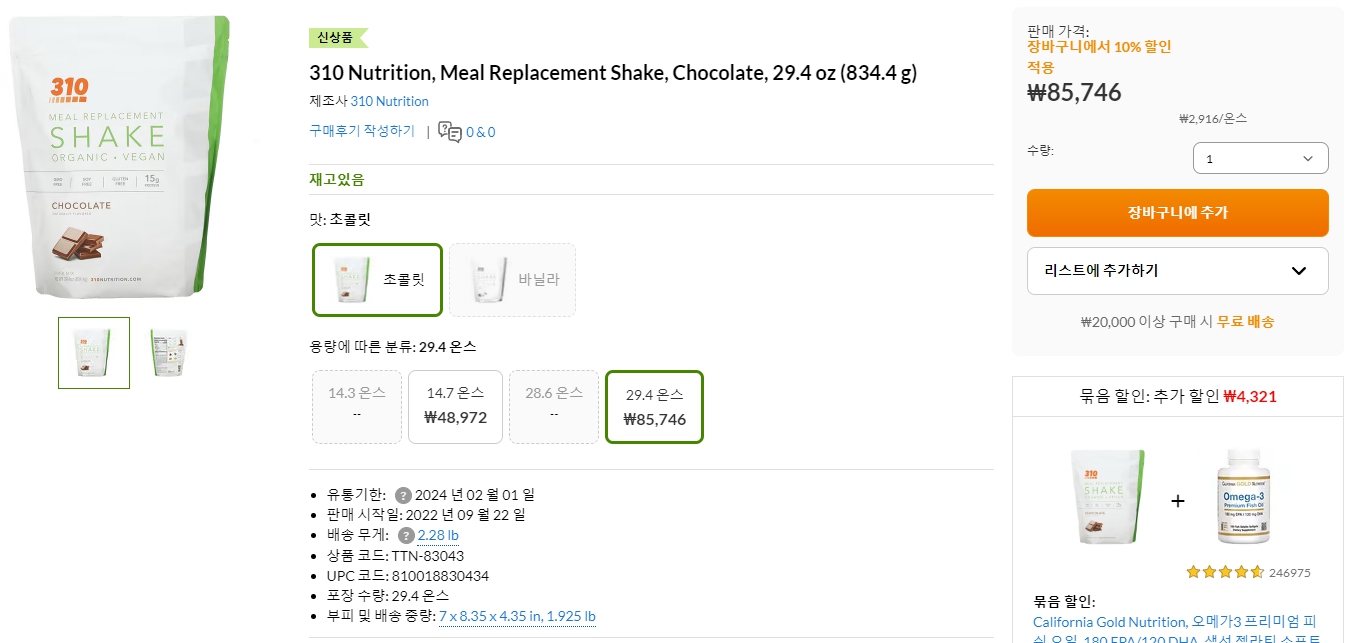Select the second product image thumbnail
1348x643 pixels.
(x=167, y=353)
